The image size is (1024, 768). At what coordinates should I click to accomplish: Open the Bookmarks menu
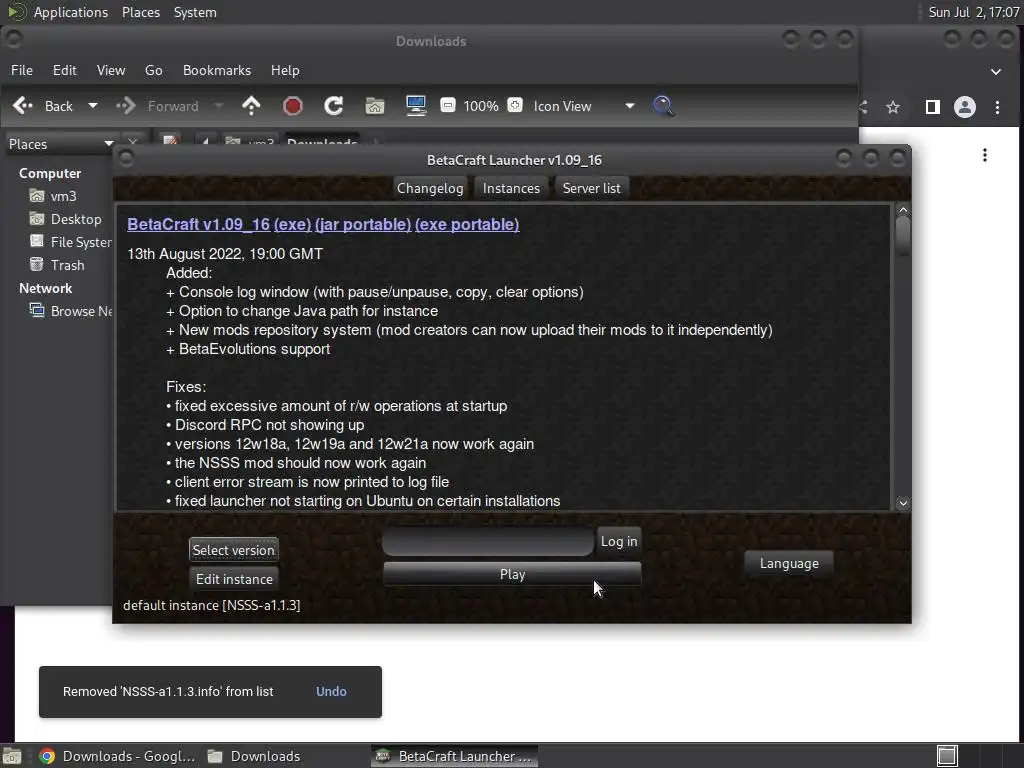point(217,70)
